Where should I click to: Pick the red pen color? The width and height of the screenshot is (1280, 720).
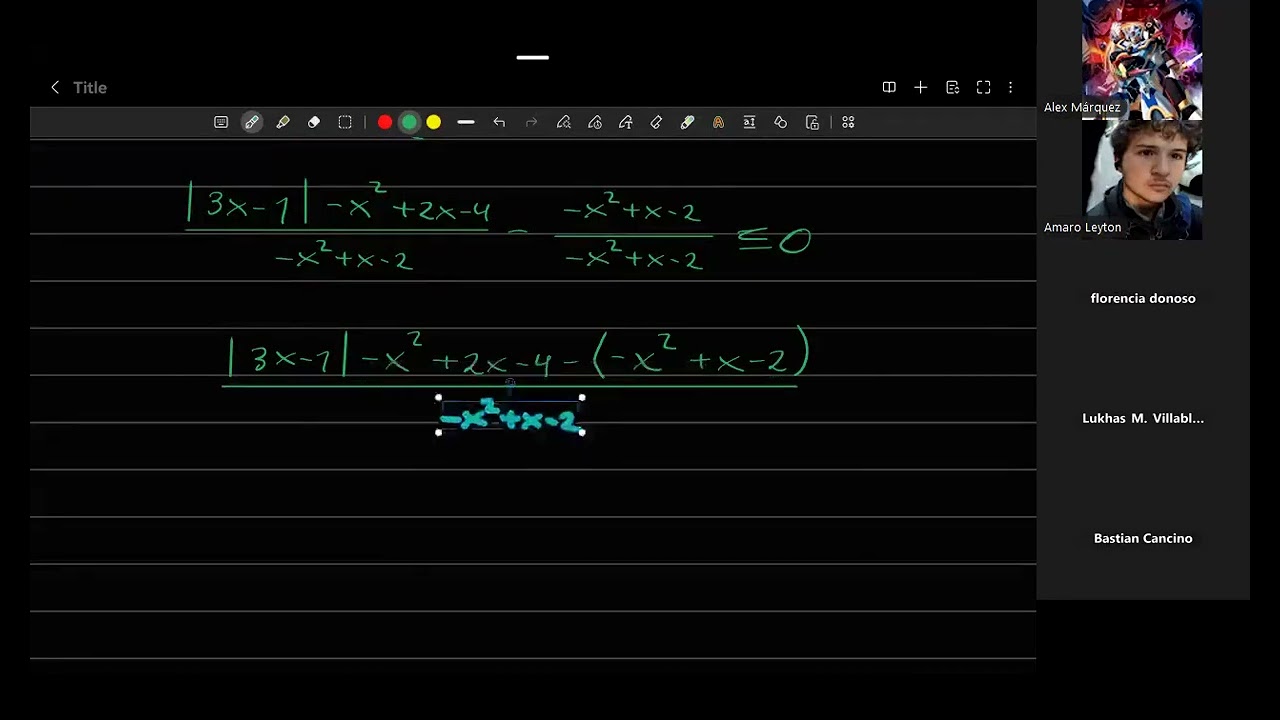point(385,122)
